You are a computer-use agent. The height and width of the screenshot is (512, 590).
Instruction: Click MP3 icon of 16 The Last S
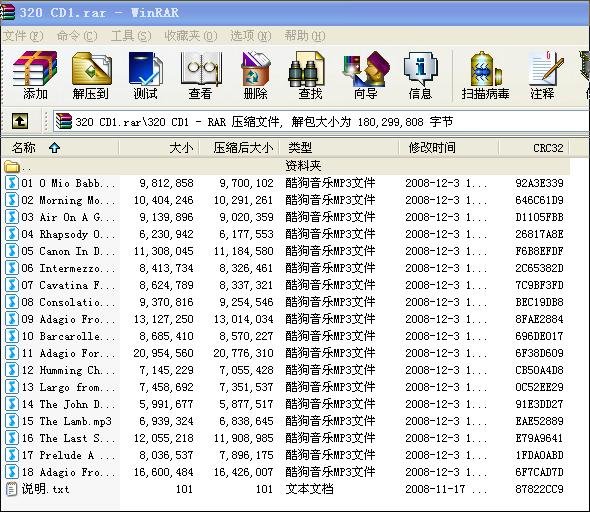point(12,438)
